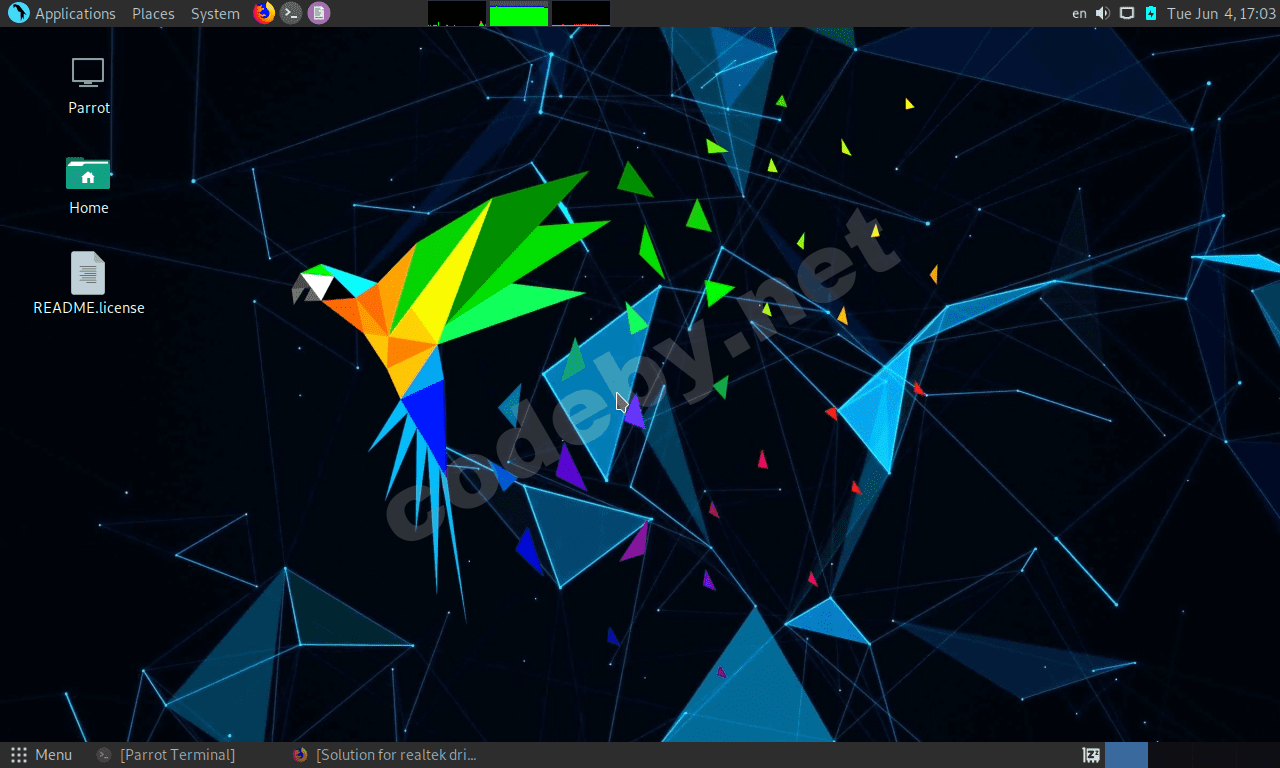Launch Firefox from the top panel
The width and height of the screenshot is (1280, 768).
point(264,13)
